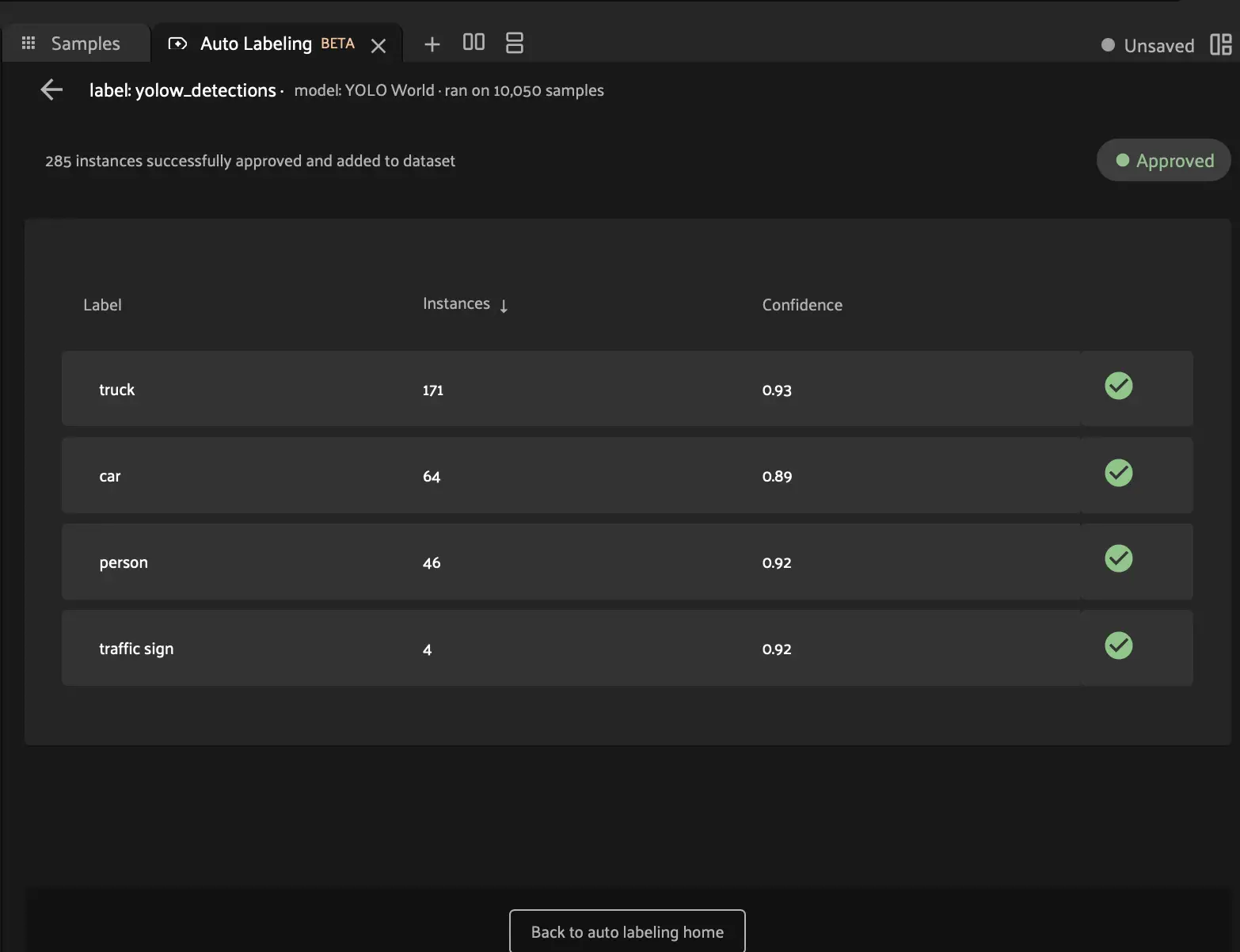Toggle the car row checkmark
1240x952 pixels.
tap(1118, 473)
